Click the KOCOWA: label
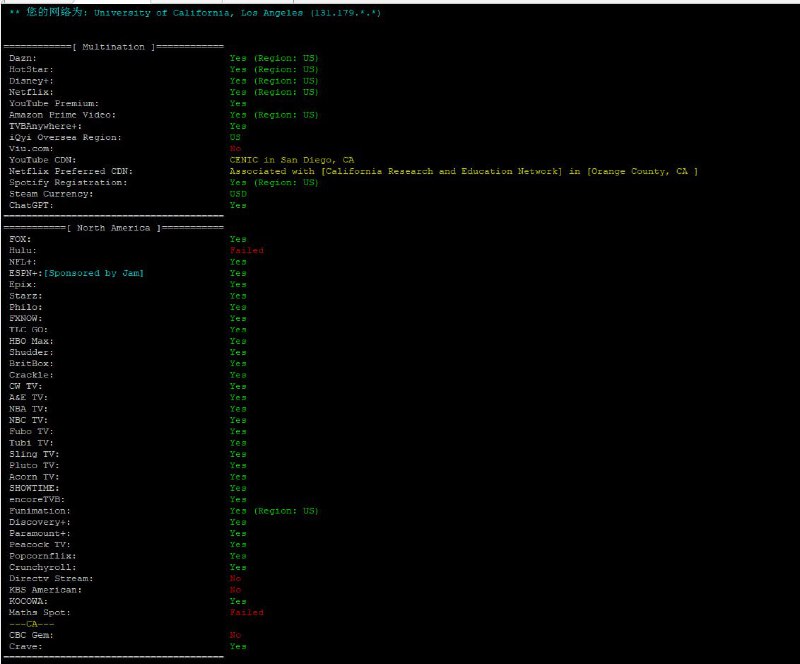The width and height of the screenshot is (800, 664). [x=28, y=601]
